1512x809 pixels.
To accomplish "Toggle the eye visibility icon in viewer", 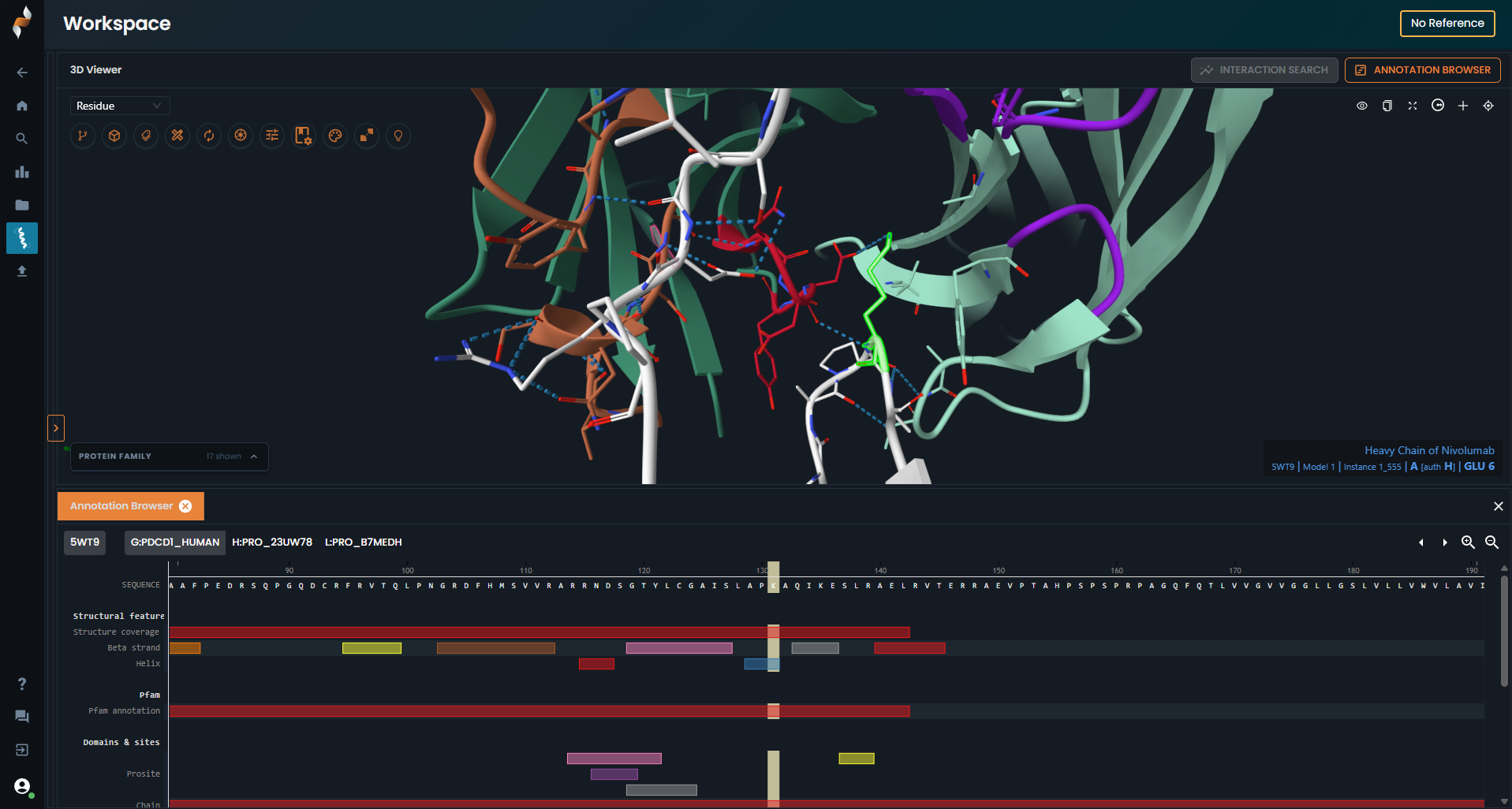I will point(1362,106).
